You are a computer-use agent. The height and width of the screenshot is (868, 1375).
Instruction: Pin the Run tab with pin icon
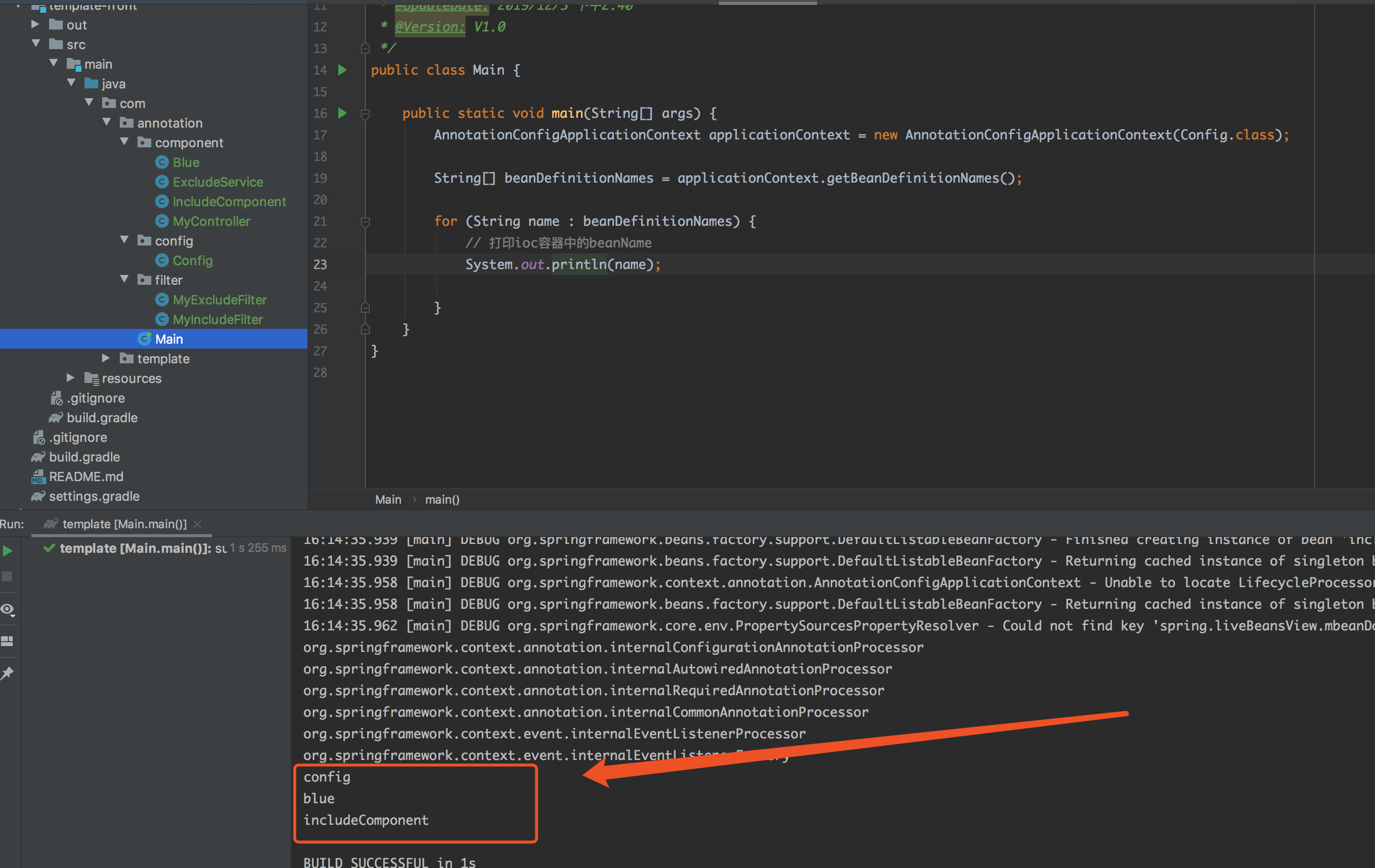[x=7, y=673]
